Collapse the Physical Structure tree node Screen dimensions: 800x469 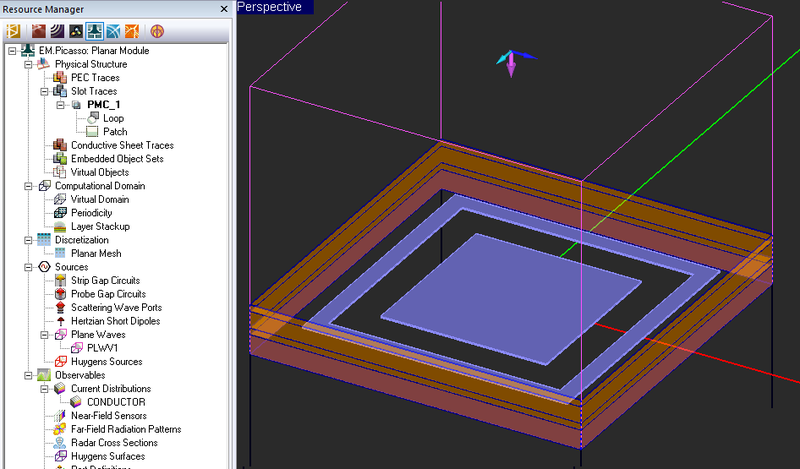[x=29, y=64]
